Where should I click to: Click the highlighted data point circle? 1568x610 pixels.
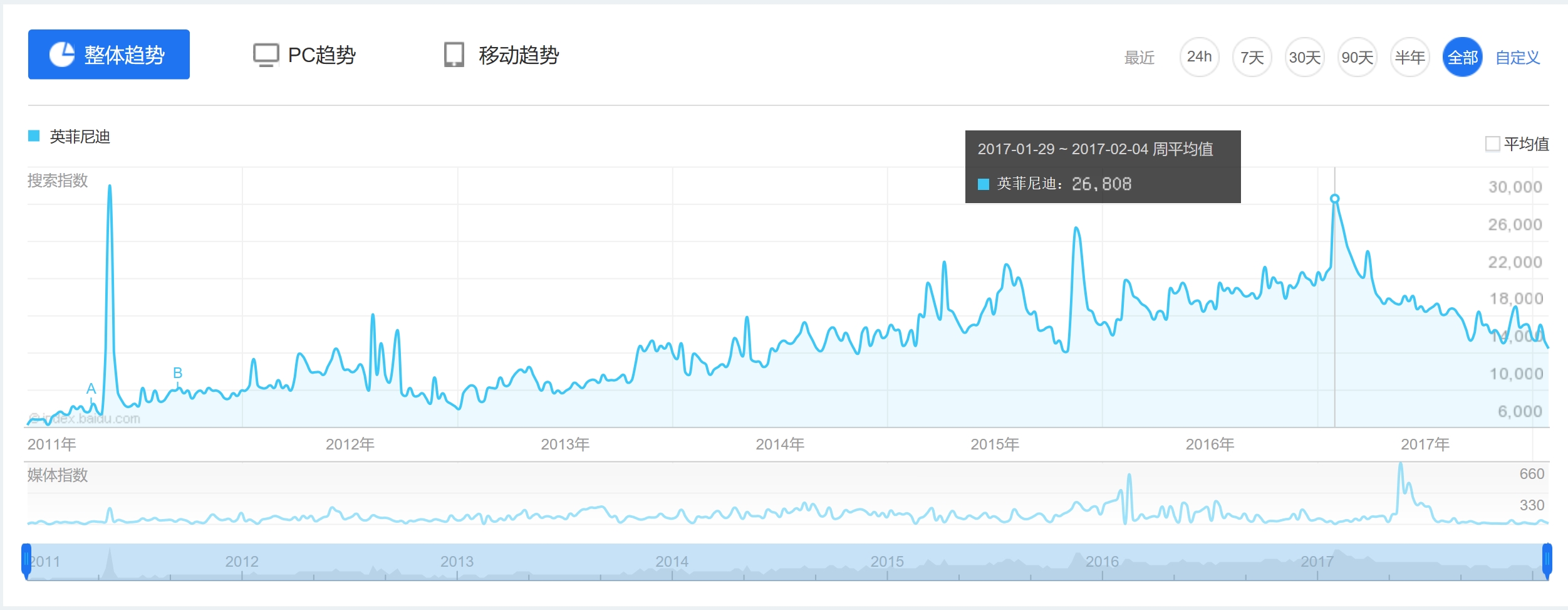1334,199
